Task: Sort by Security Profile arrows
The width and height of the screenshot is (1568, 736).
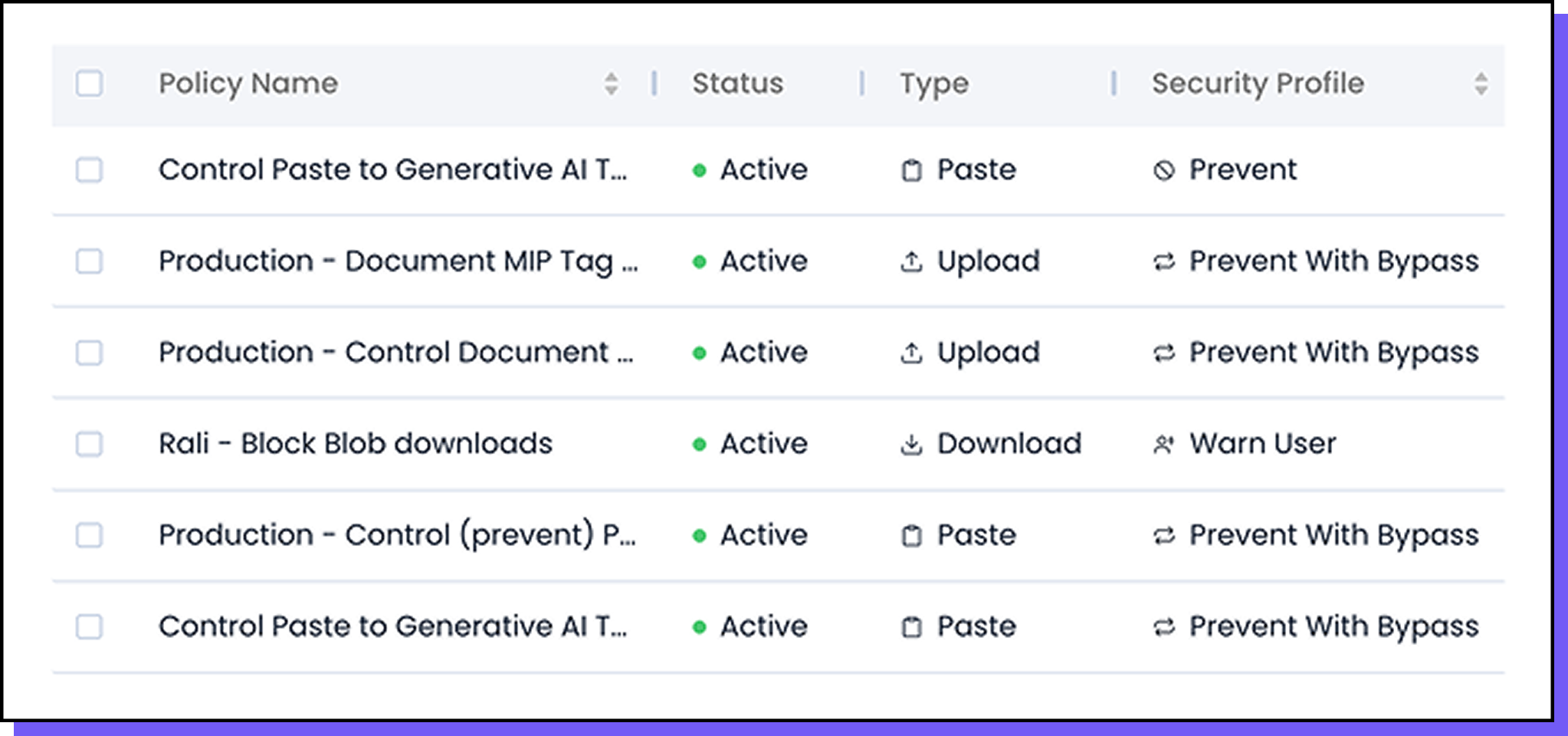Action: point(1481,84)
